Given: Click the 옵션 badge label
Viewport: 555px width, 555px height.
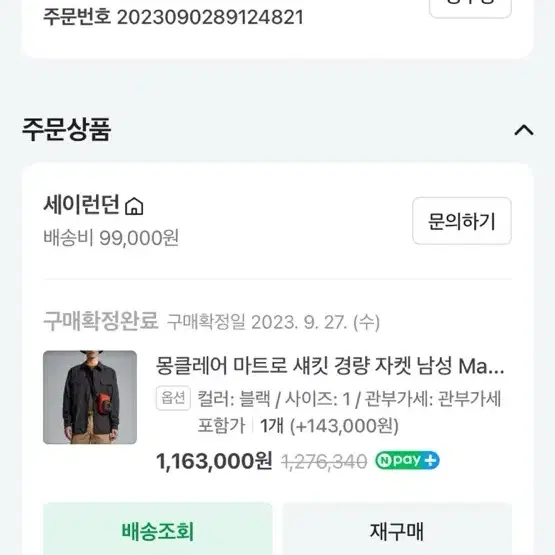Looking at the screenshot, I should coord(173,398).
